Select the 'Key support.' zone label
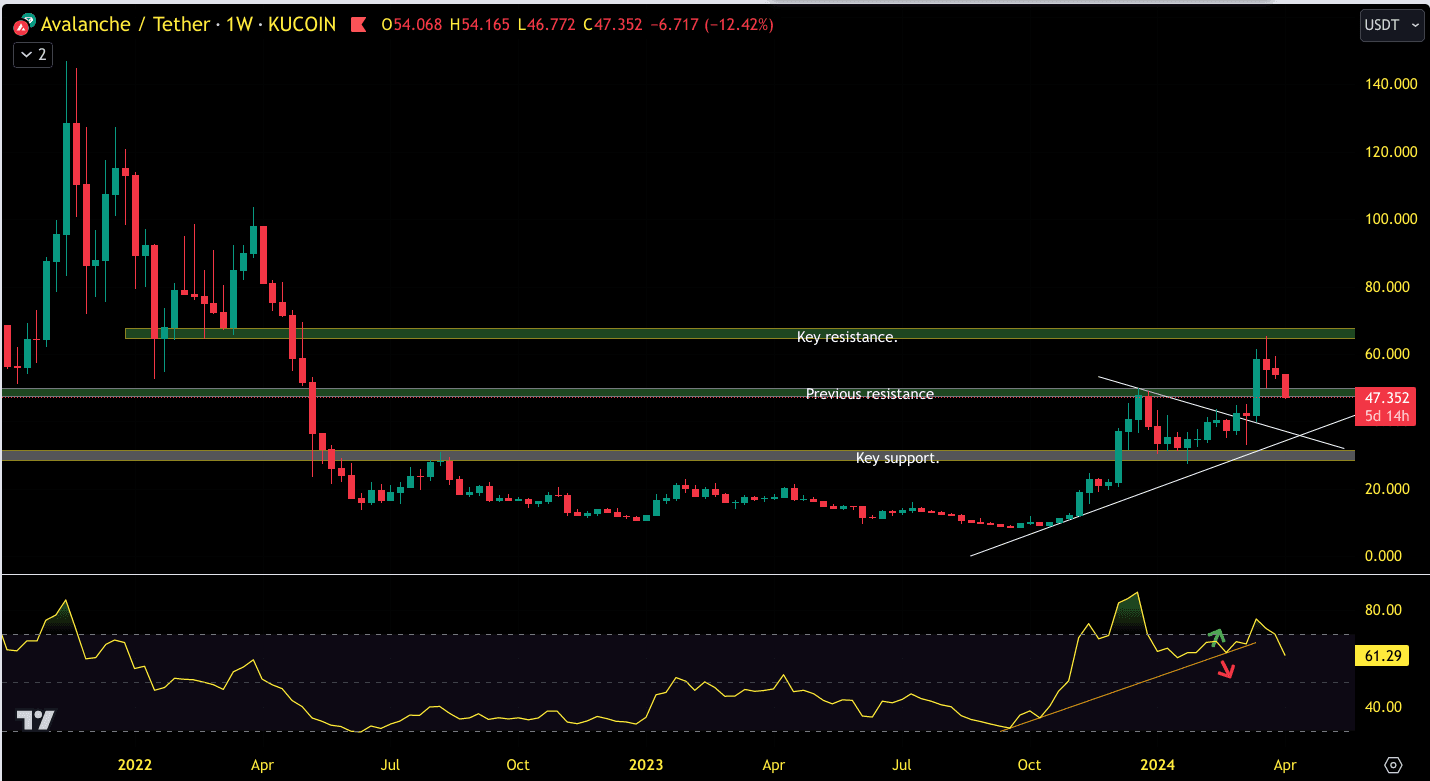The height and width of the screenshot is (781, 1430). tap(897, 458)
